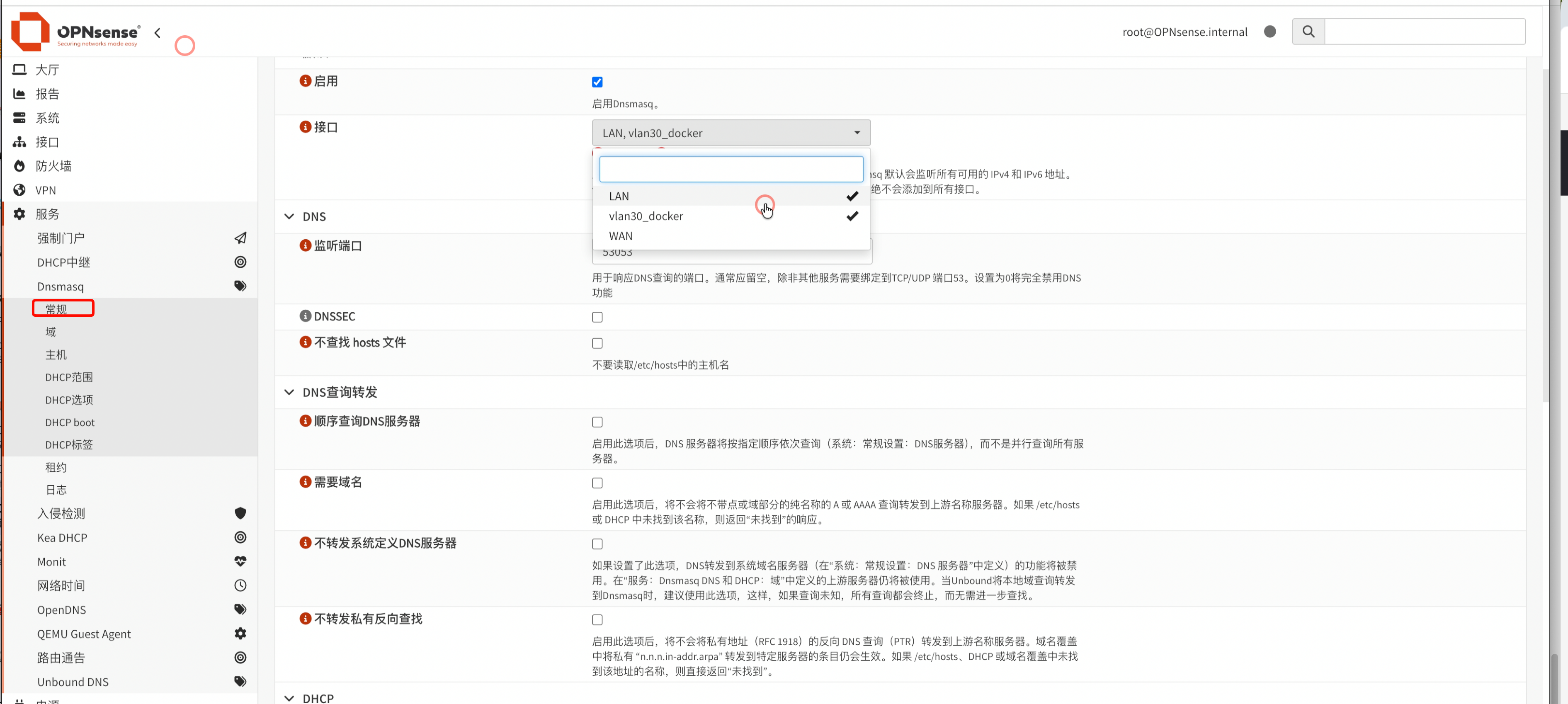
Task: Click the 服务 gear icon
Action: click(19, 214)
